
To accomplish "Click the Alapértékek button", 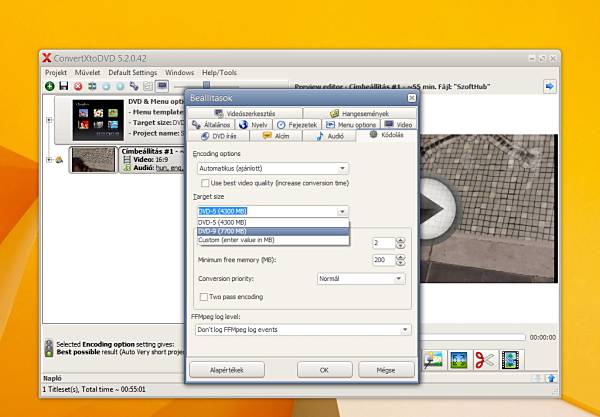I will click(x=227, y=370).
